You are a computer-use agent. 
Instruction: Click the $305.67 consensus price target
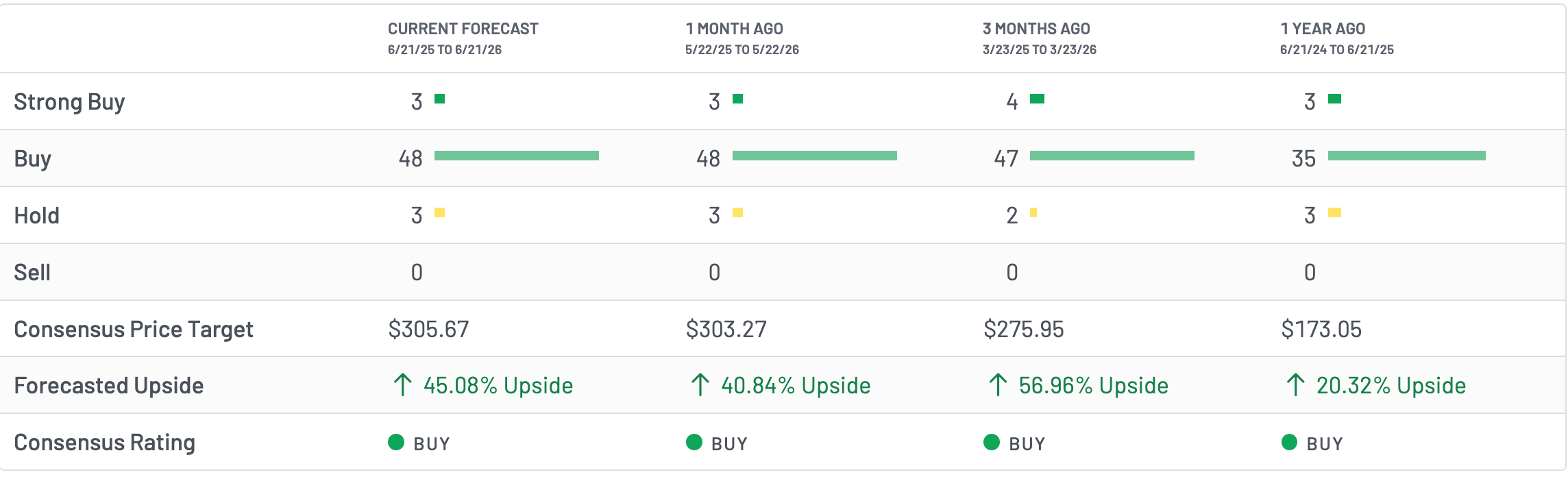point(428,329)
